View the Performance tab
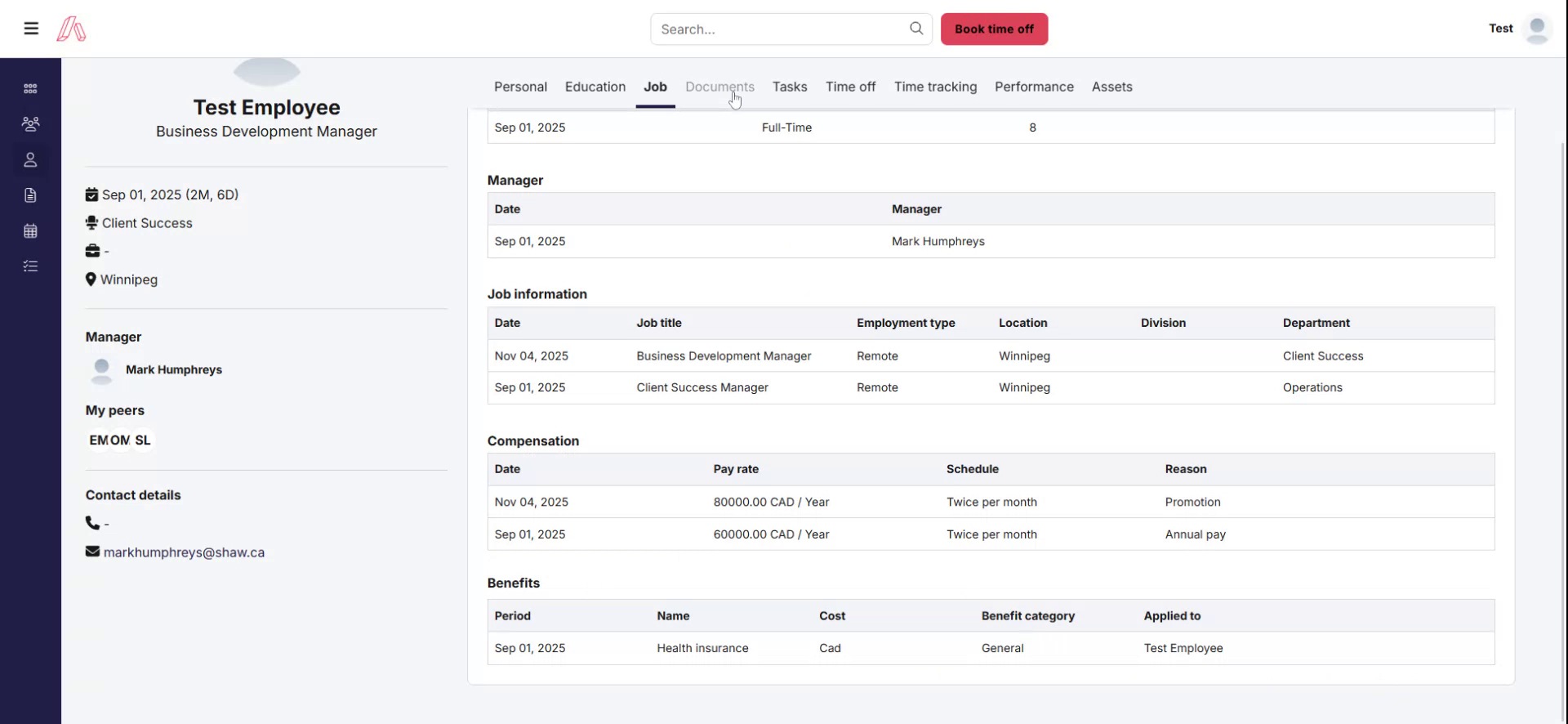 tap(1034, 87)
